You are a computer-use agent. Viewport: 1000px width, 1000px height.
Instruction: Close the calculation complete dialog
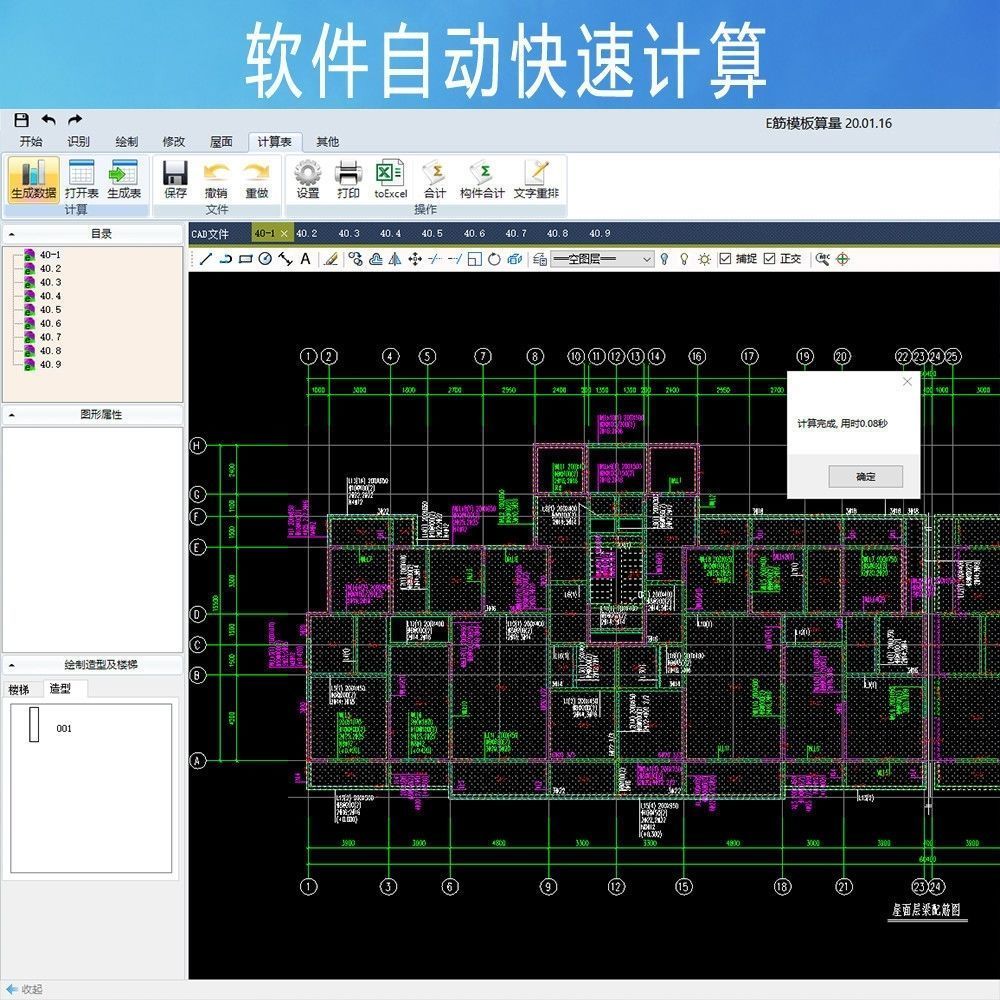(908, 381)
